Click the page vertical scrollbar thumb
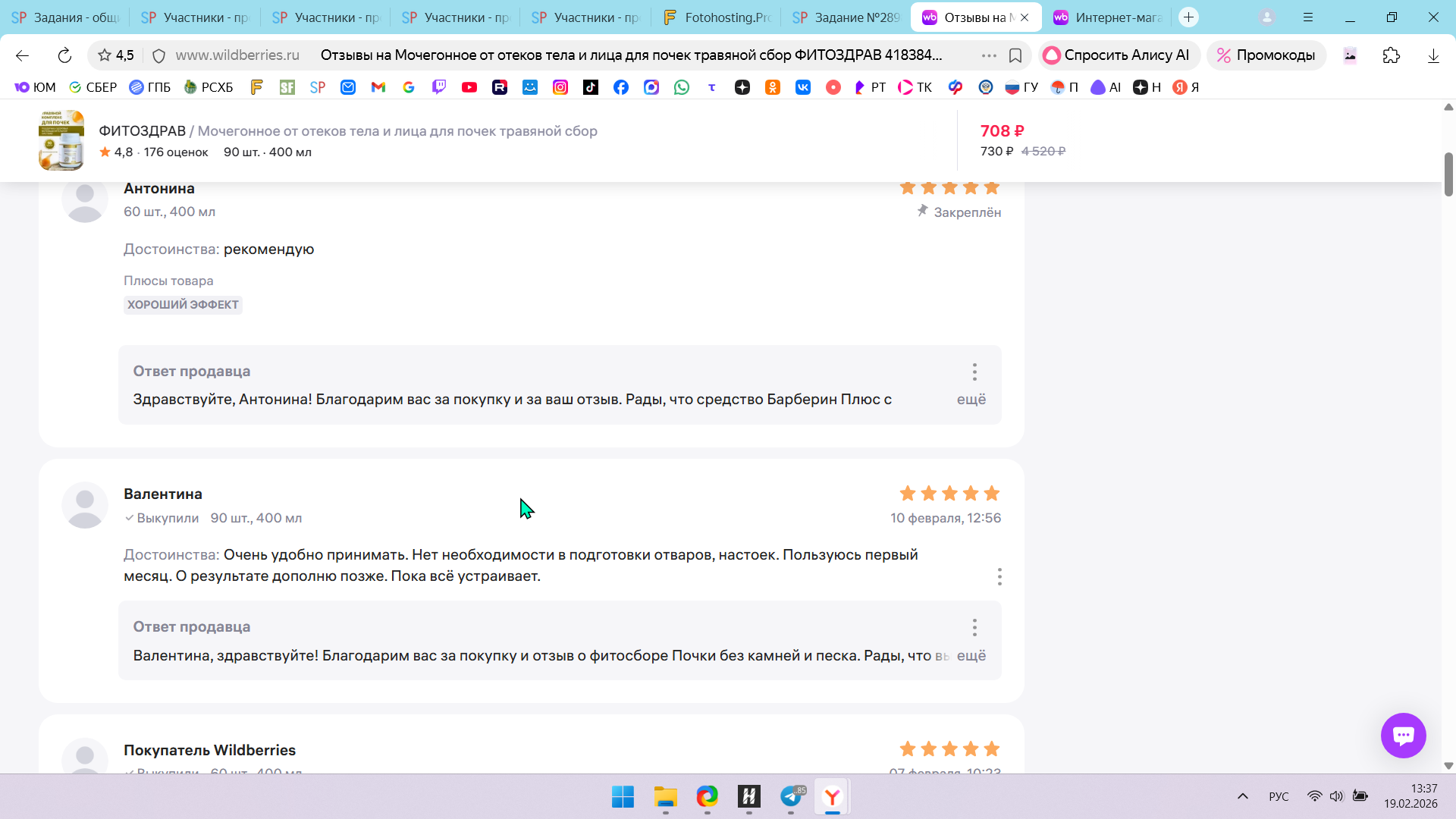The height and width of the screenshot is (819, 1456). point(1448,174)
